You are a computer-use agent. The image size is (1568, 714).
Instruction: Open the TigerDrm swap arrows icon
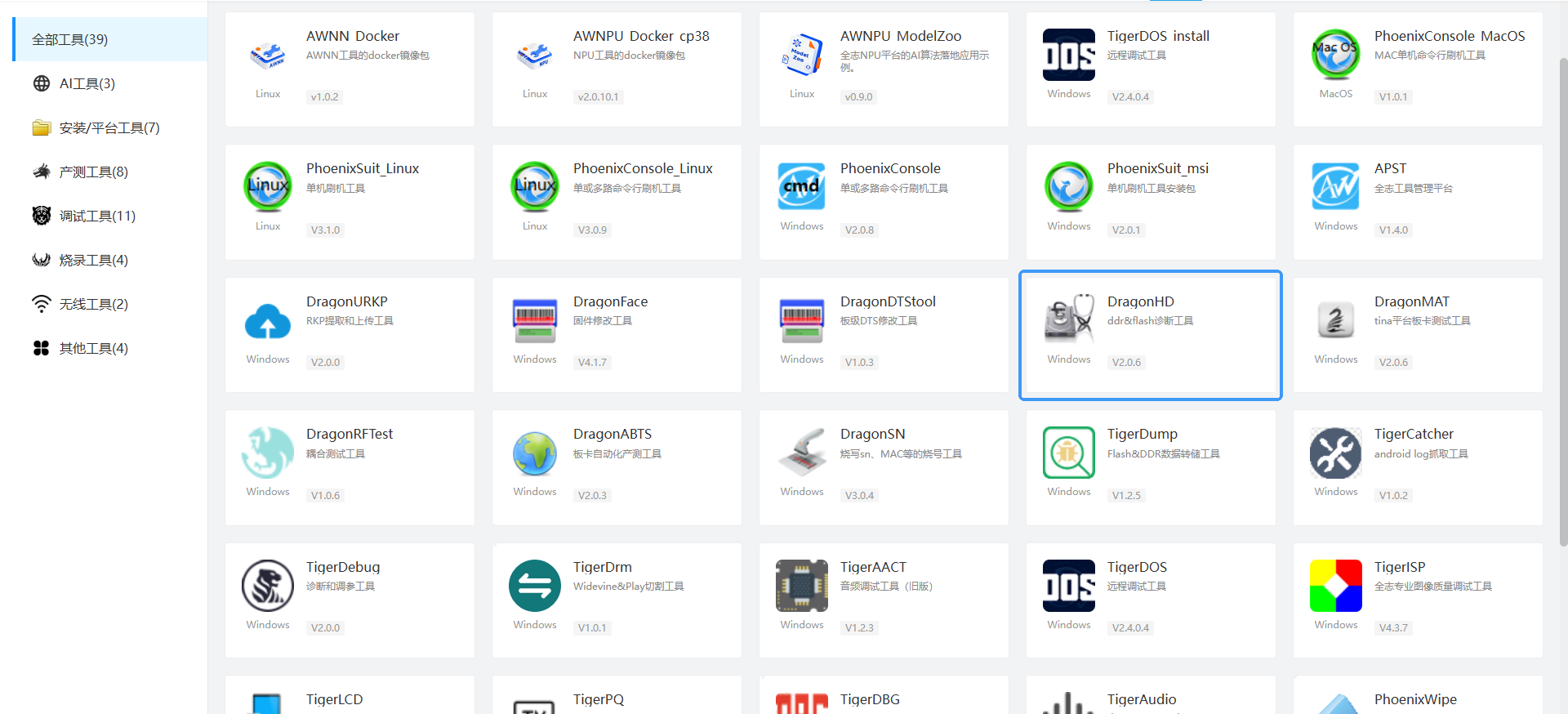(534, 586)
